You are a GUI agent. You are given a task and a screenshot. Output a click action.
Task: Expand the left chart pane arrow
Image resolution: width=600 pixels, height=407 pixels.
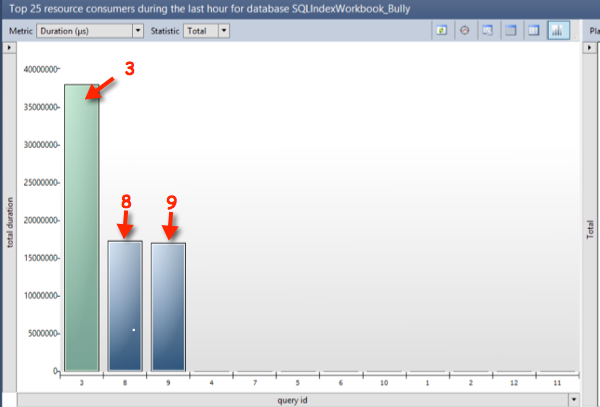(9, 48)
